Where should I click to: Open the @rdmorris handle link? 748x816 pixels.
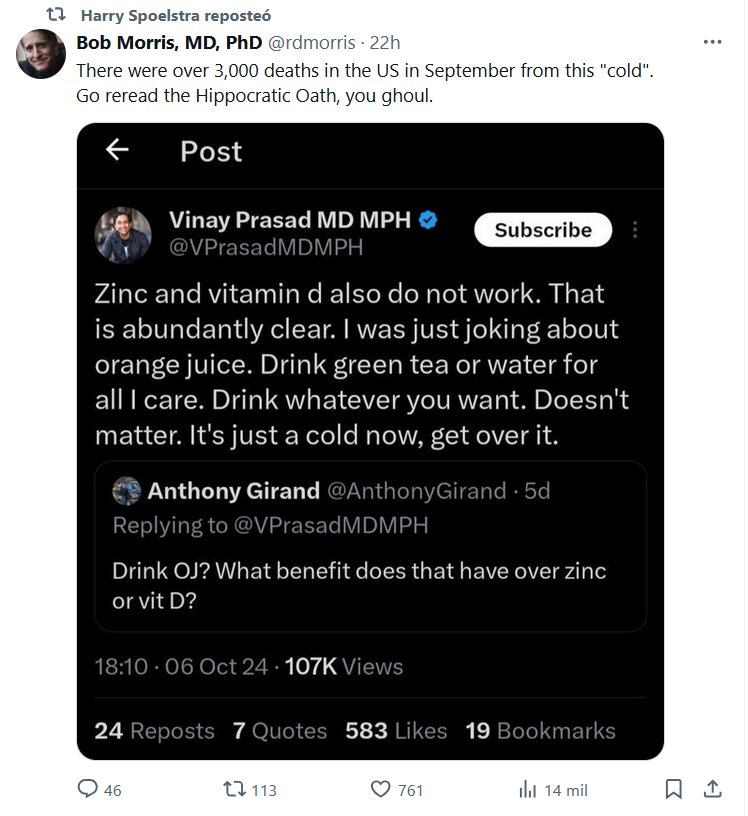coord(312,42)
